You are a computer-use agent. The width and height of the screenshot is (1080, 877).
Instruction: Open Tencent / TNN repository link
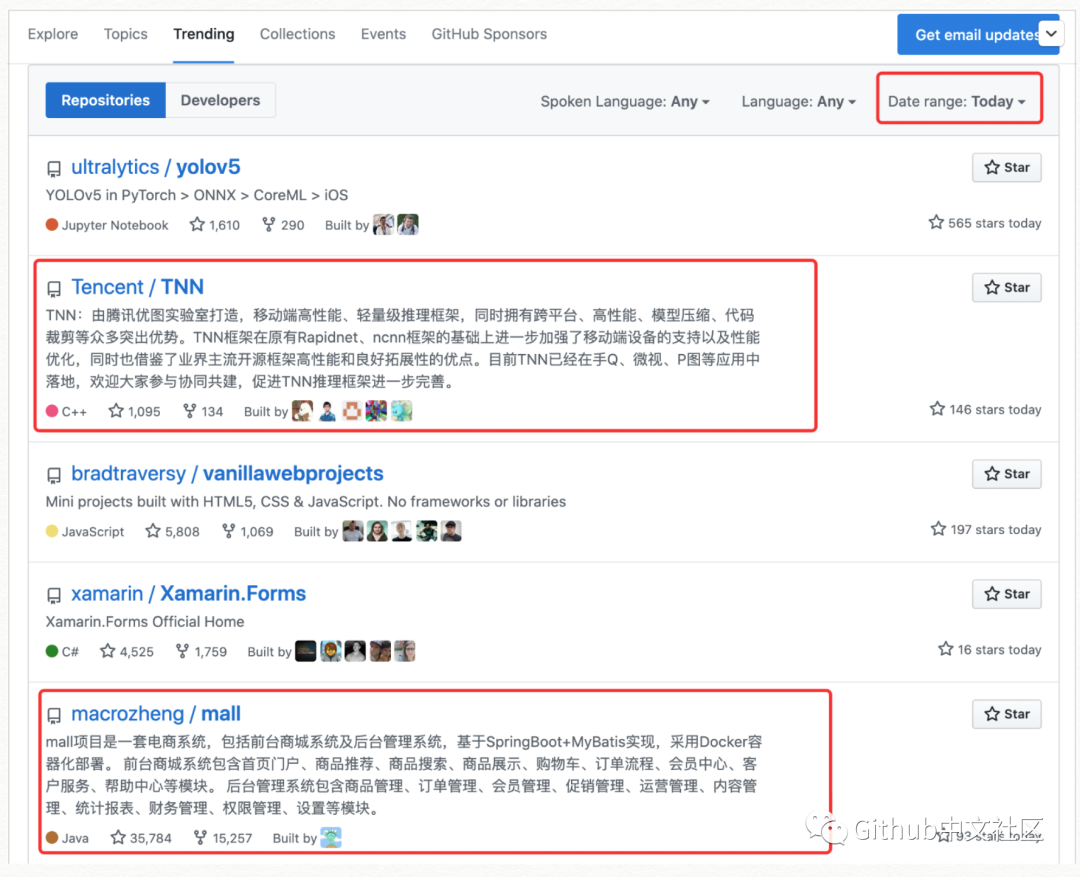click(x=138, y=287)
